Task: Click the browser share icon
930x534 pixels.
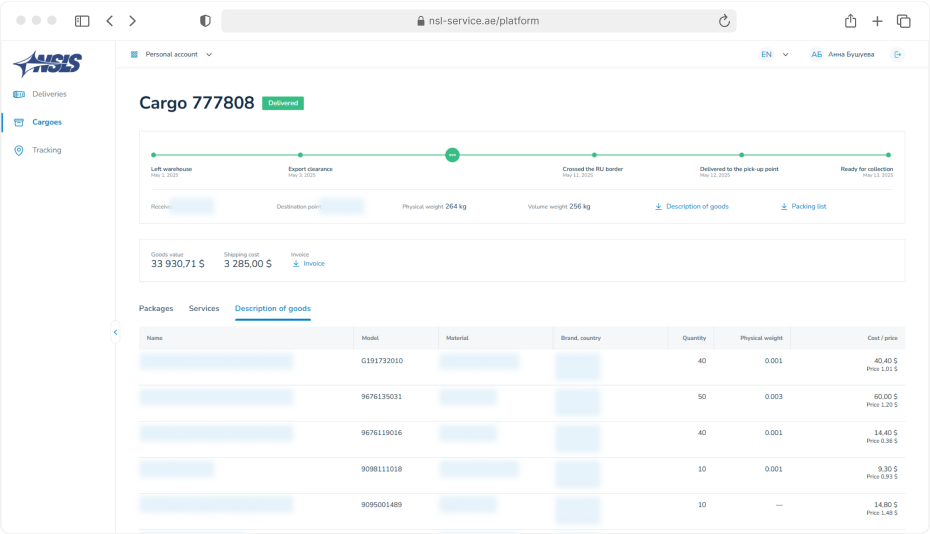Action: (851, 21)
